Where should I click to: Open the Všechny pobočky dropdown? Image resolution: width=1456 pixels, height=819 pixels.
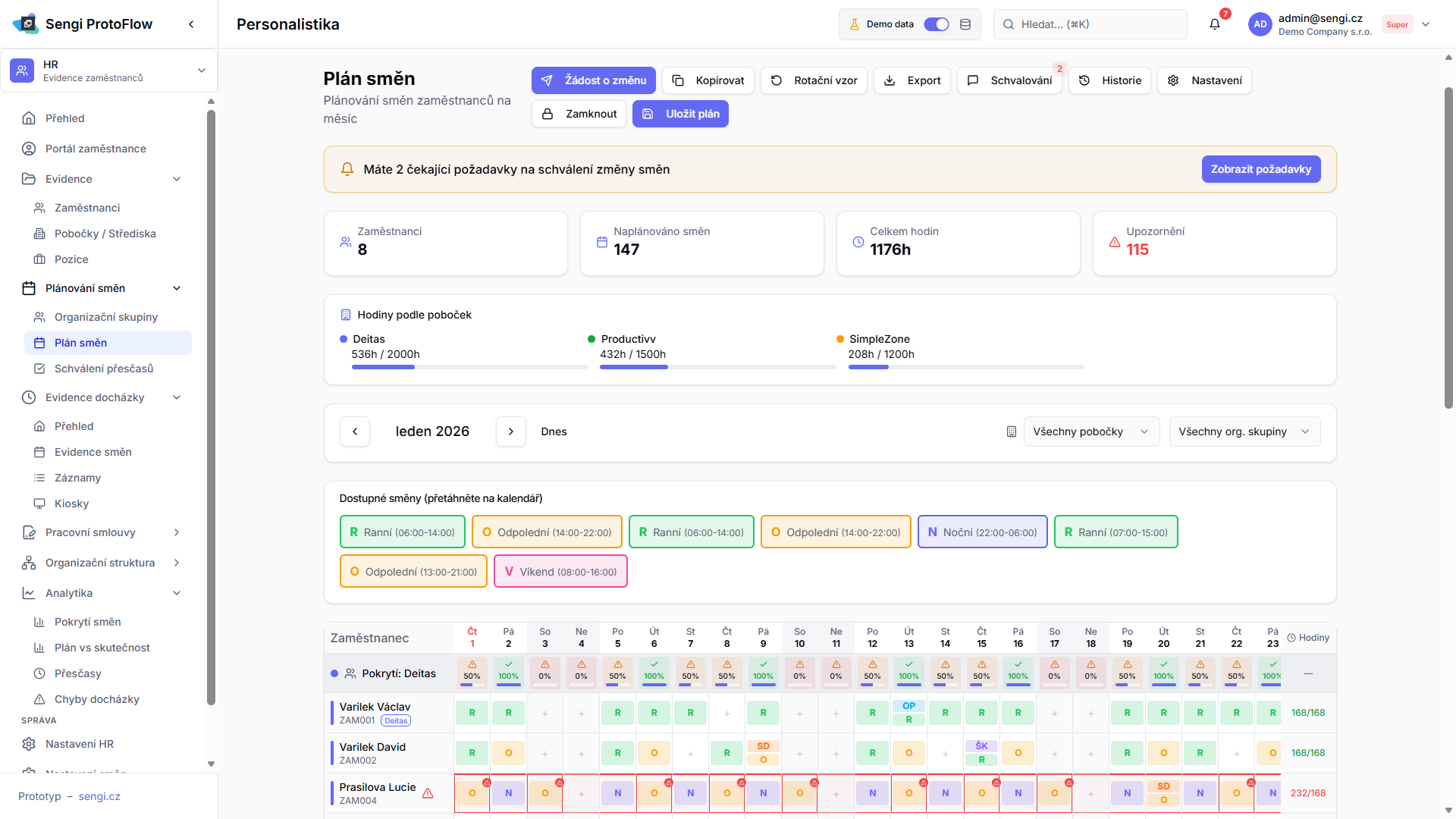(1090, 431)
